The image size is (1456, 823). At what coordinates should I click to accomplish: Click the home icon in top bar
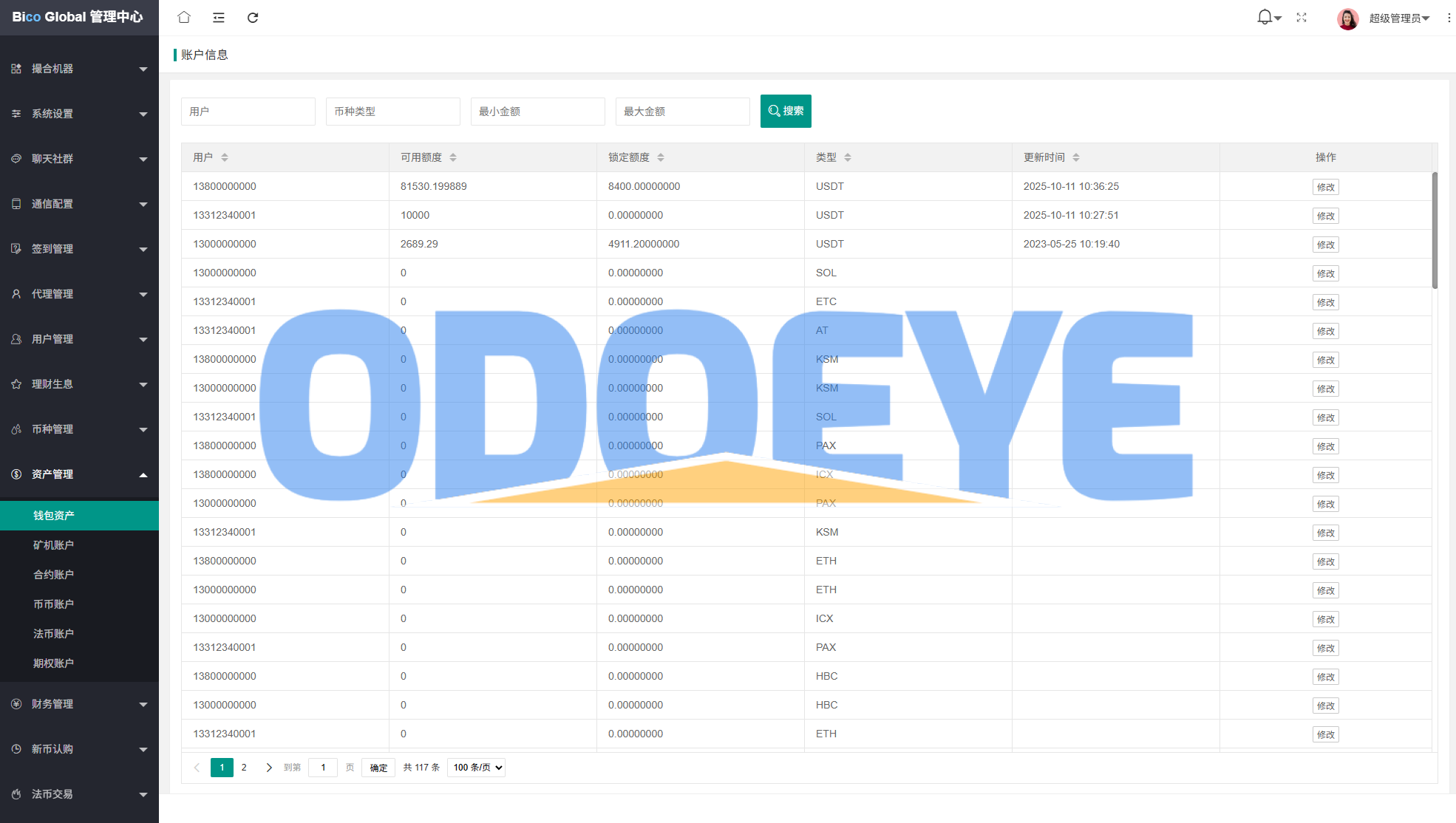pyautogui.click(x=184, y=17)
